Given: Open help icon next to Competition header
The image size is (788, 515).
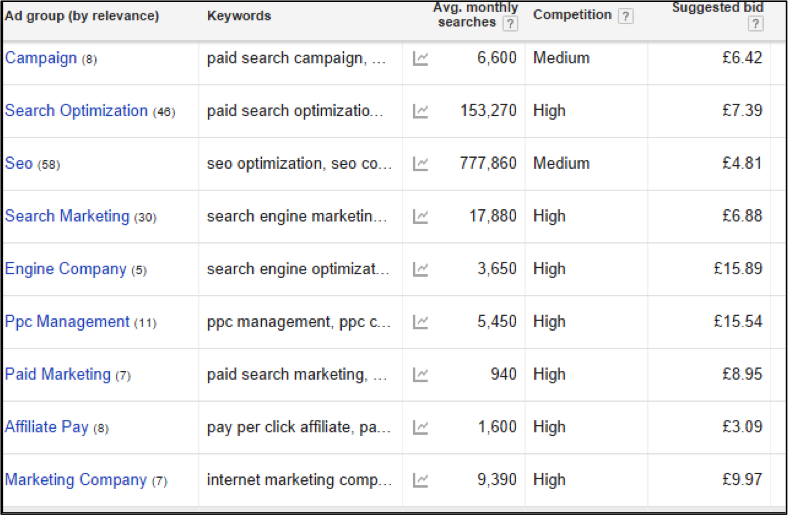Looking at the screenshot, I should coord(625,16).
